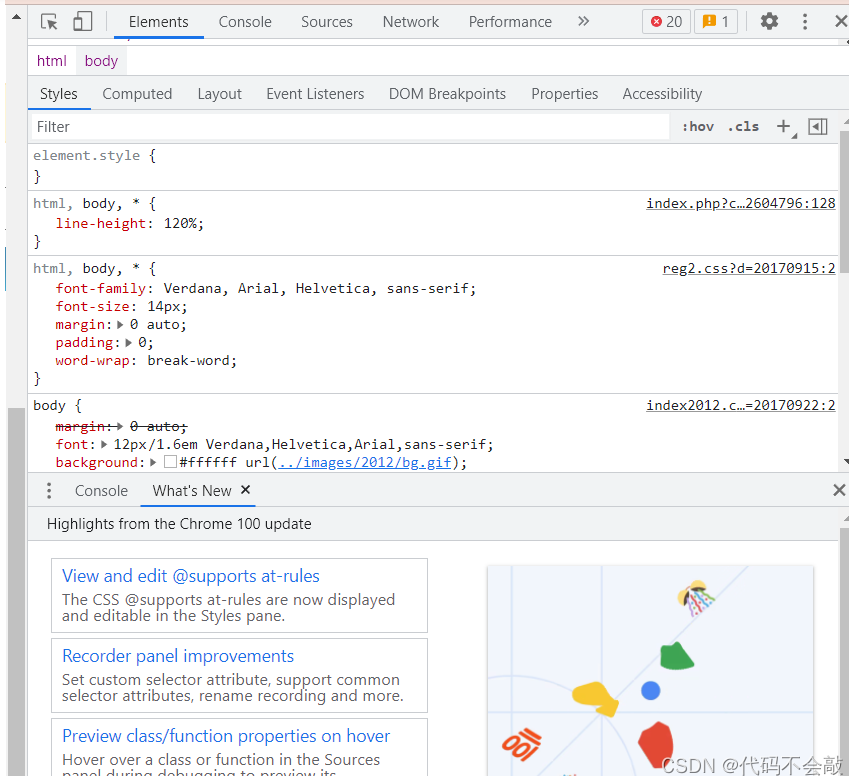Screen dimensions: 849x776
Task: Click the red 20 errors counter
Action: click(x=667, y=22)
